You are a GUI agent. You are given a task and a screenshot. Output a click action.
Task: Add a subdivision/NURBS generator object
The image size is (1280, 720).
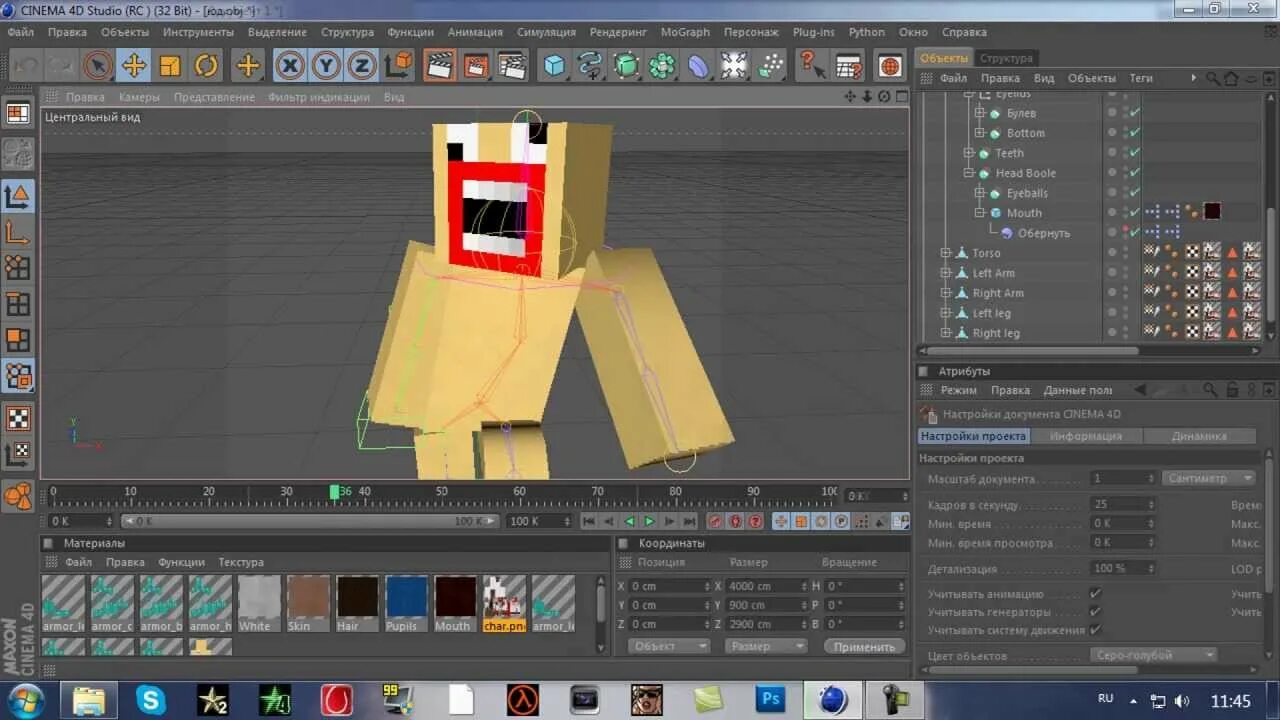pyautogui.click(x=626, y=66)
